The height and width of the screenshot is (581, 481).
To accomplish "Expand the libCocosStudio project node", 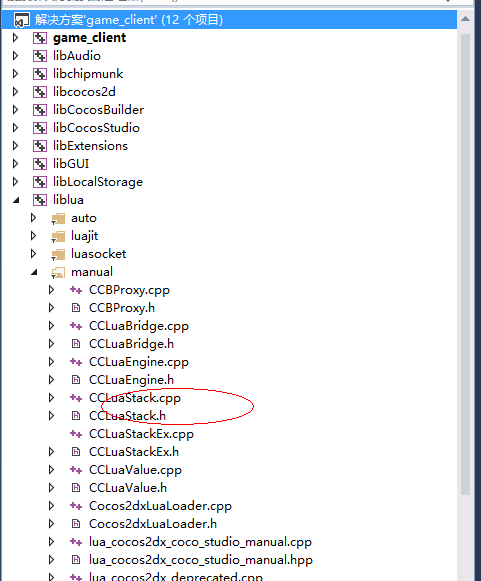I will [15, 127].
